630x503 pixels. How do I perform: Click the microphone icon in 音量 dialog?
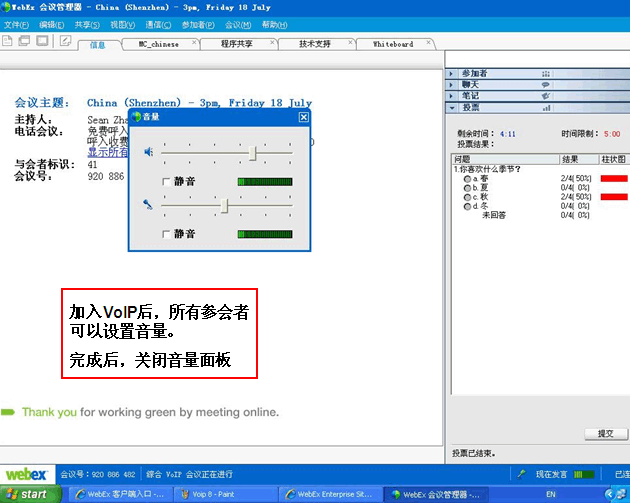[x=148, y=204]
